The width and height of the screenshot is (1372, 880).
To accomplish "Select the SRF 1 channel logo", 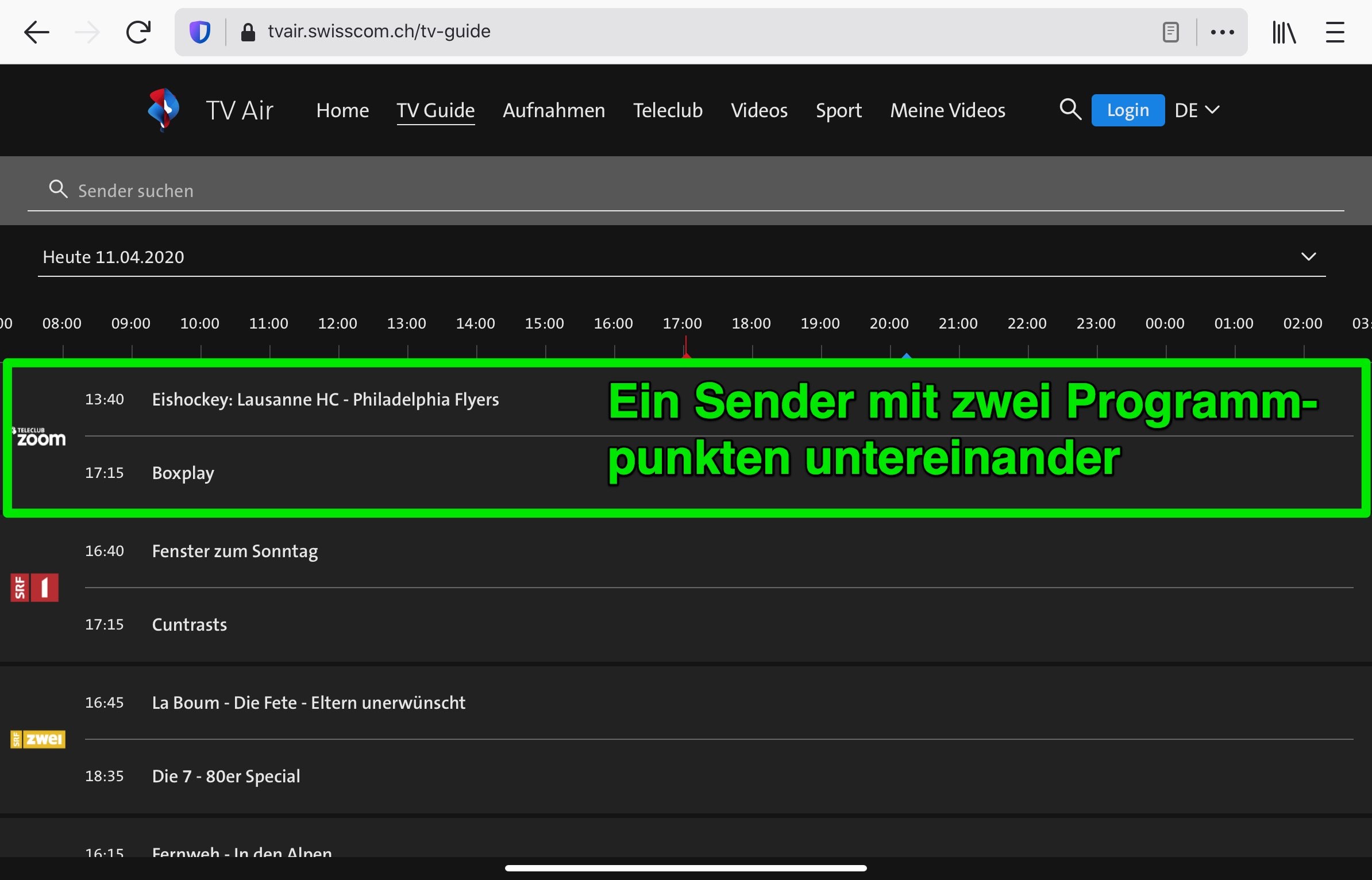I will (34, 588).
